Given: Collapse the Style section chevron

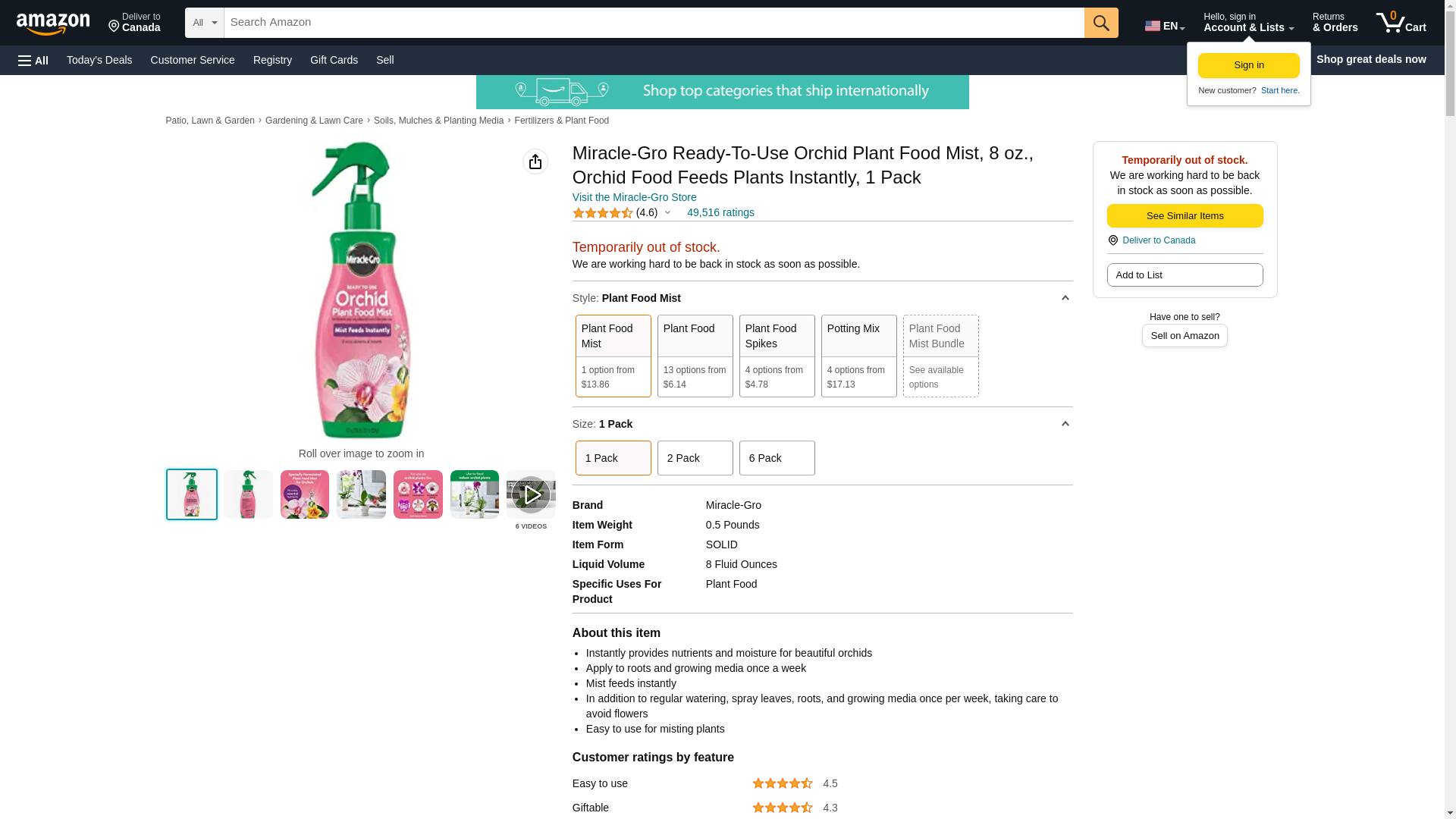Looking at the screenshot, I should (x=1065, y=298).
